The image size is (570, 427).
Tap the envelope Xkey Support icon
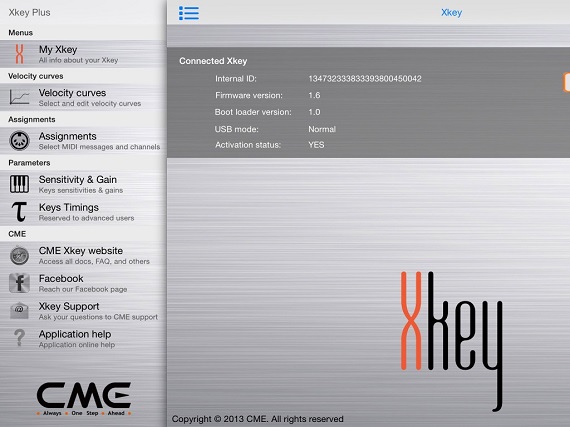click(20, 311)
